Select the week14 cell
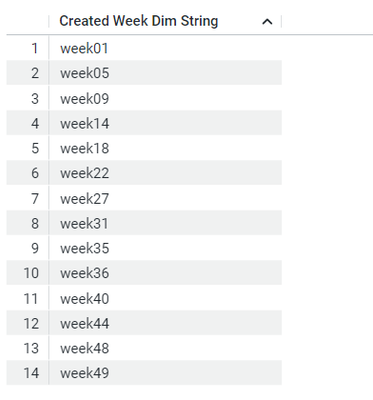The height and width of the screenshot is (400, 373). click(x=165, y=123)
